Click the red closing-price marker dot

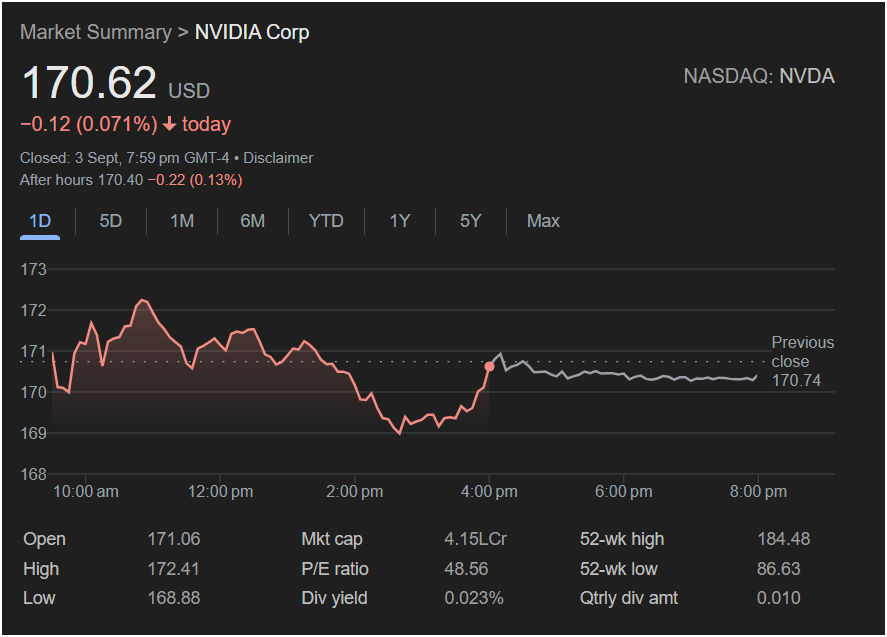coord(489,367)
